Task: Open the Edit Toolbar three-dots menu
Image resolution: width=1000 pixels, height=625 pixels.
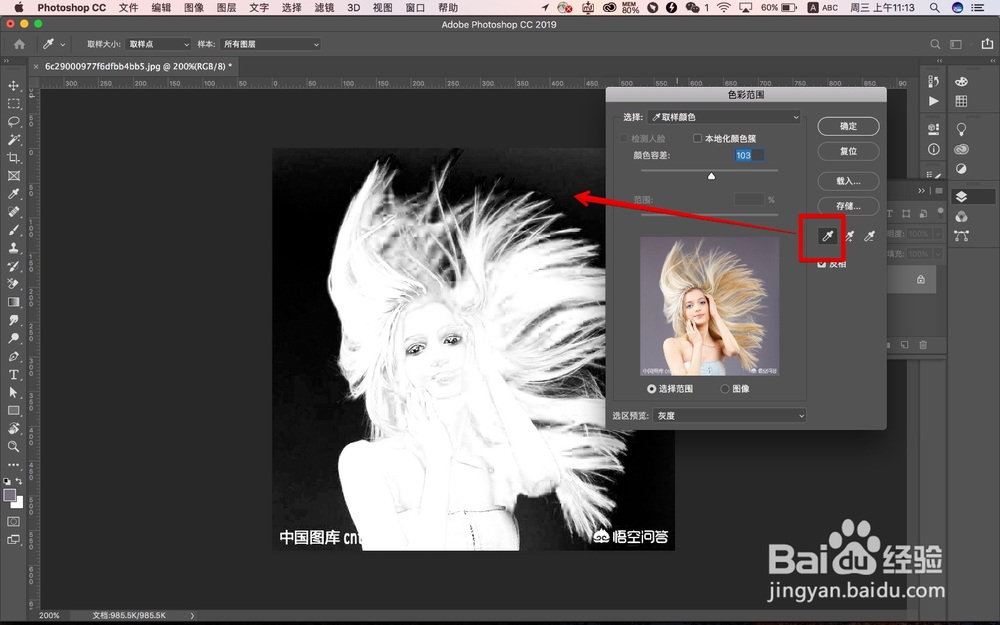Action: (x=13, y=465)
